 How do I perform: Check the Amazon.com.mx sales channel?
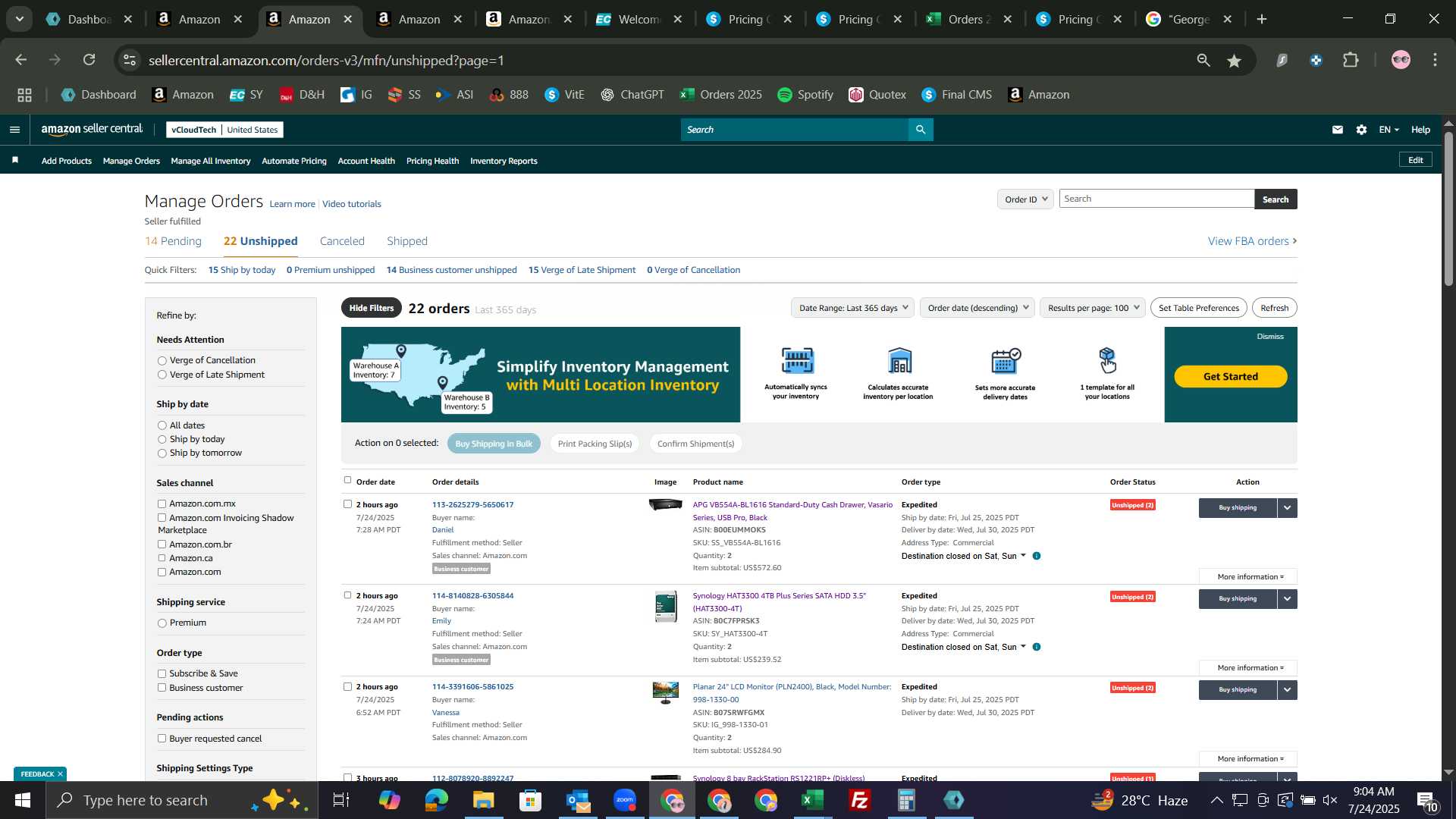162,504
